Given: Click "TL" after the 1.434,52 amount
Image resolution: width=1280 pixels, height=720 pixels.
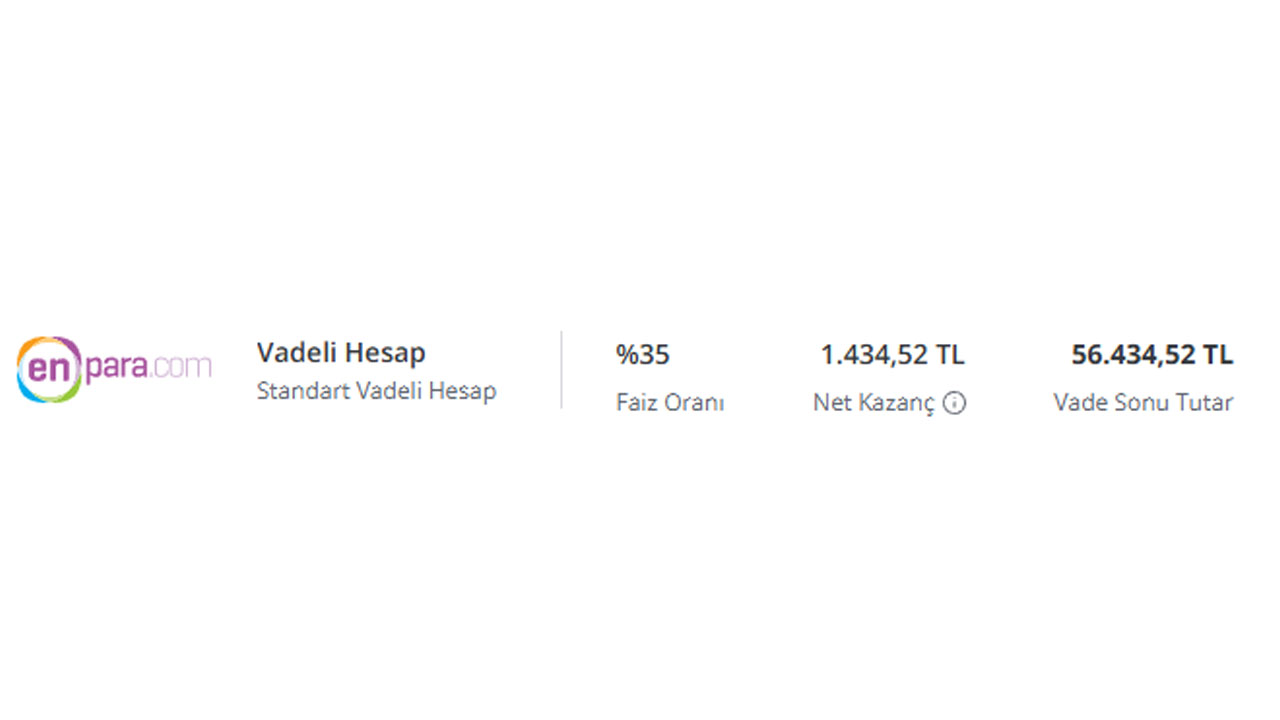Looking at the screenshot, I should pos(951,355).
